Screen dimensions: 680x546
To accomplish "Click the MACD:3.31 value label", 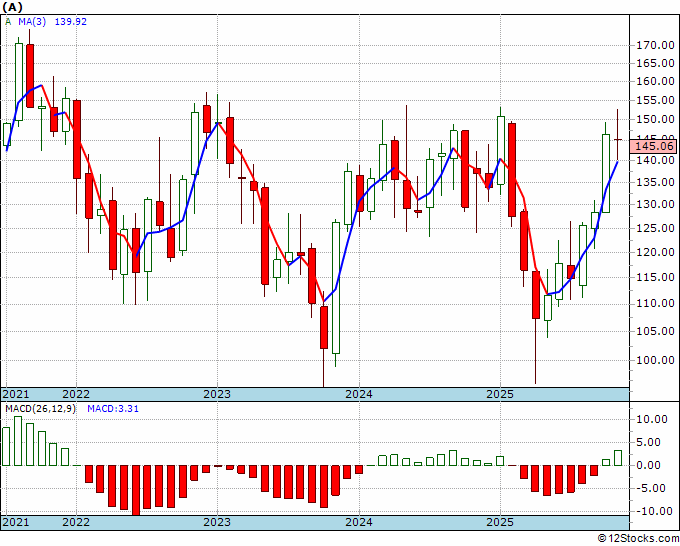I will click(x=113, y=409).
